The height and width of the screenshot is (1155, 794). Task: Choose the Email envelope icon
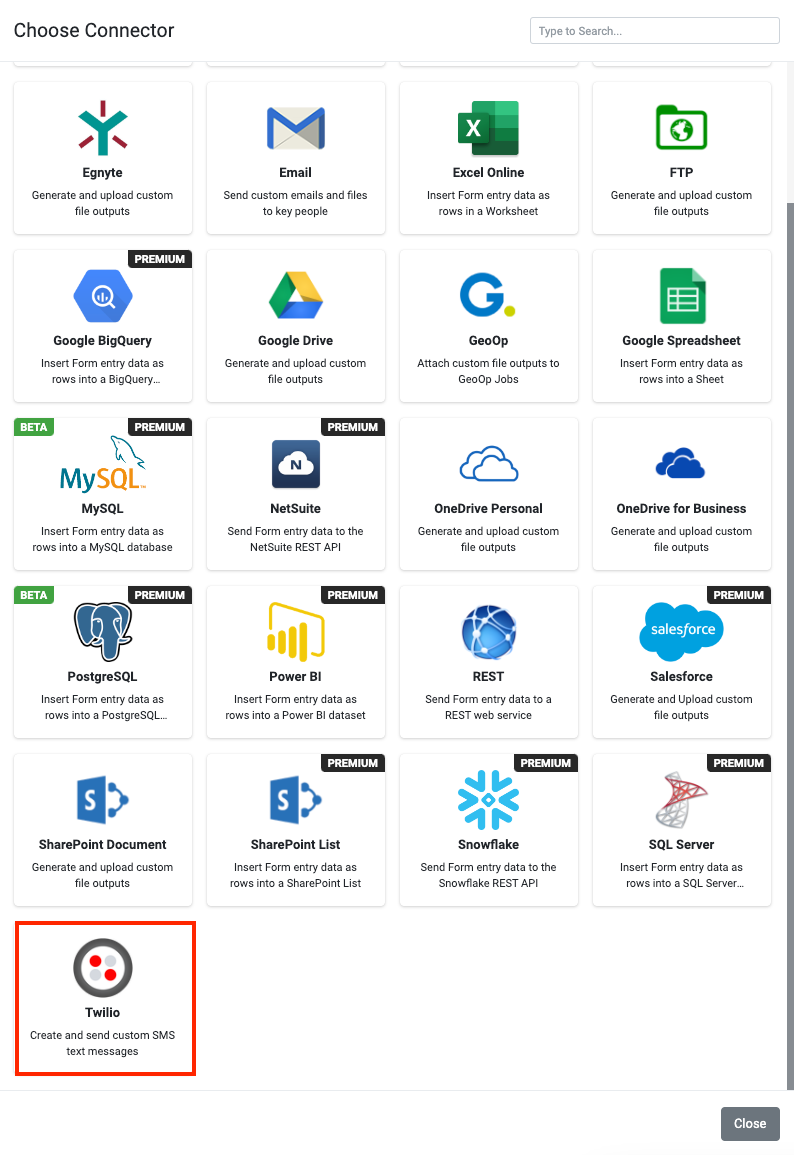[x=295, y=128]
